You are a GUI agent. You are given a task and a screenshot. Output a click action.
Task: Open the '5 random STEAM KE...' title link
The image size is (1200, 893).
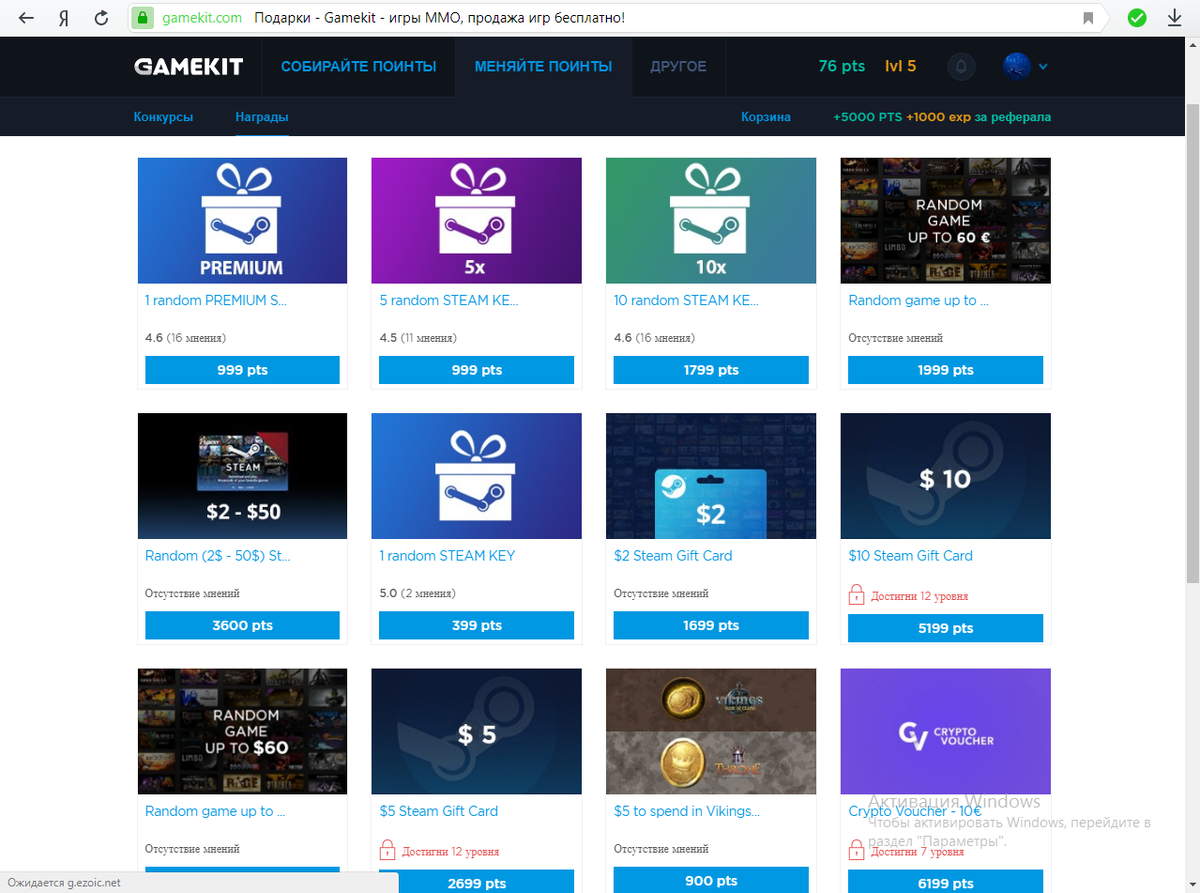tap(449, 300)
